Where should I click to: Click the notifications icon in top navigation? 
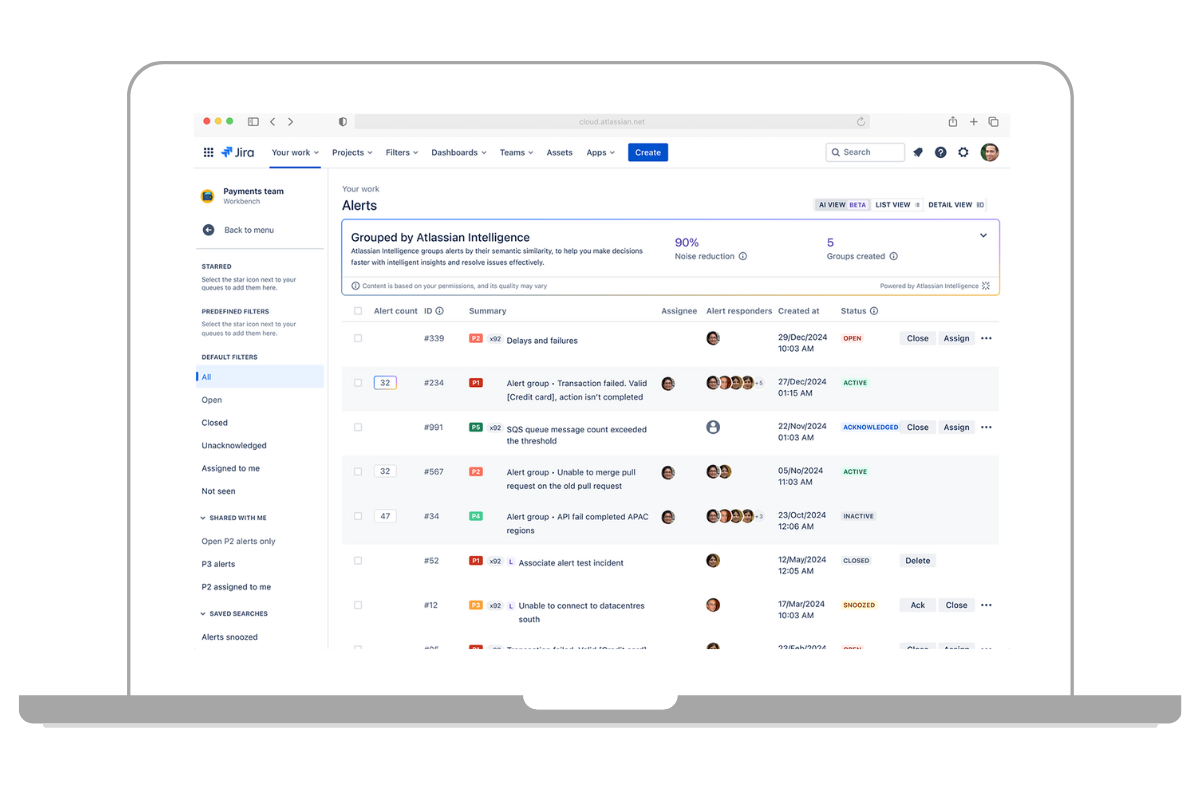[x=917, y=153]
